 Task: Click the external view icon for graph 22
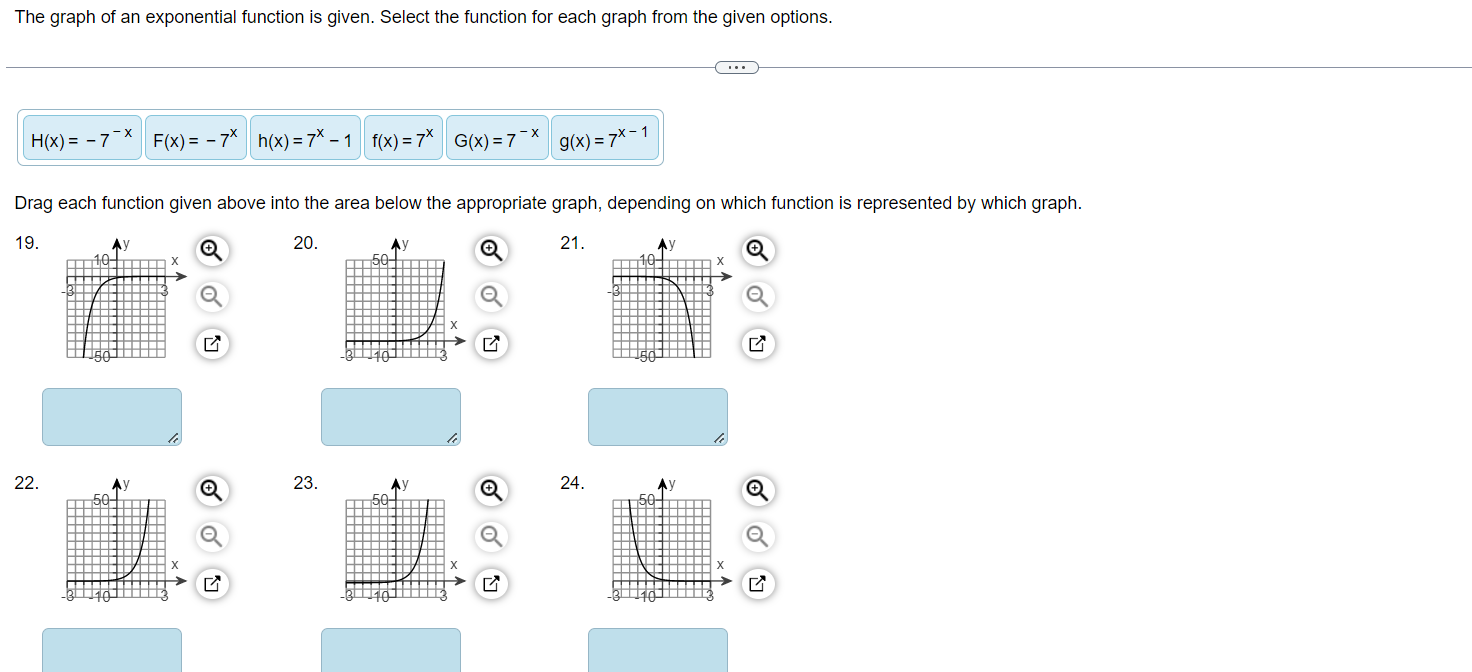[x=211, y=584]
